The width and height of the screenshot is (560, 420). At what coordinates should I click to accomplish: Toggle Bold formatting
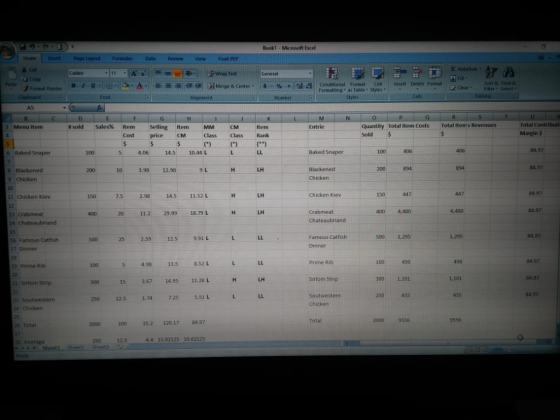click(74, 86)
